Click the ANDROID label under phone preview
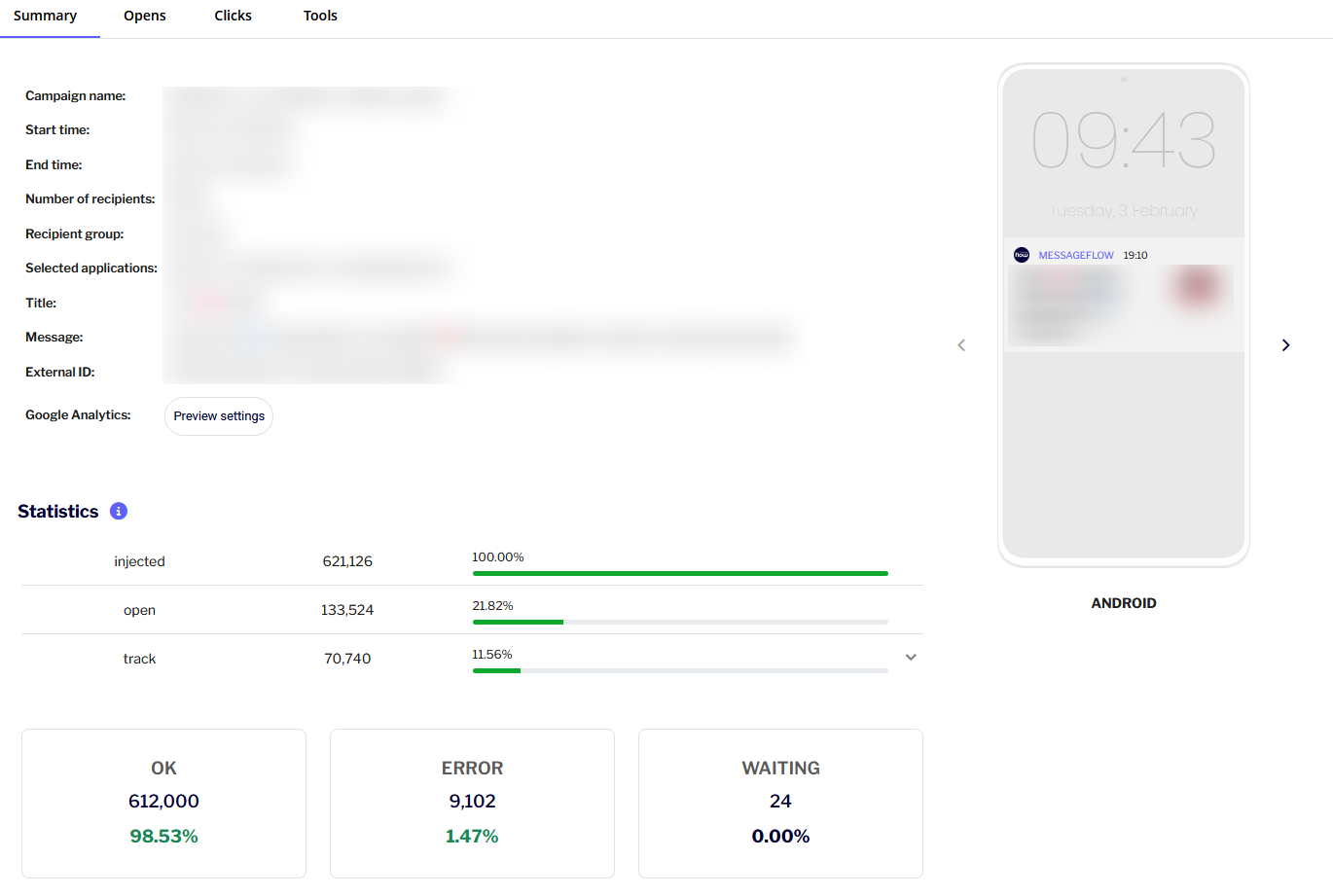 1123,603
